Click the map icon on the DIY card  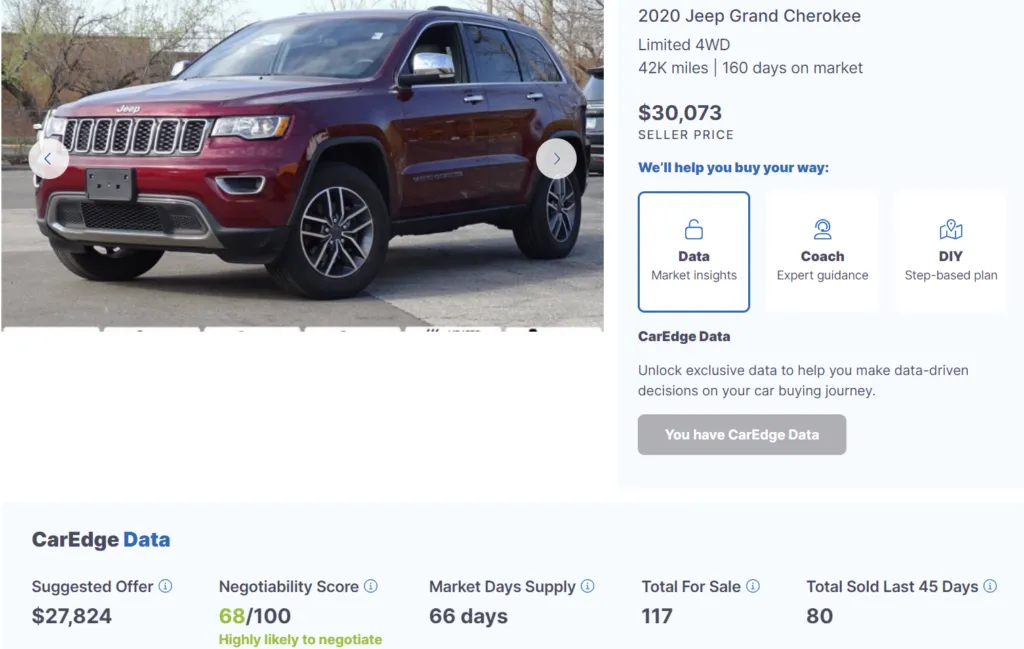coord(950,229)
